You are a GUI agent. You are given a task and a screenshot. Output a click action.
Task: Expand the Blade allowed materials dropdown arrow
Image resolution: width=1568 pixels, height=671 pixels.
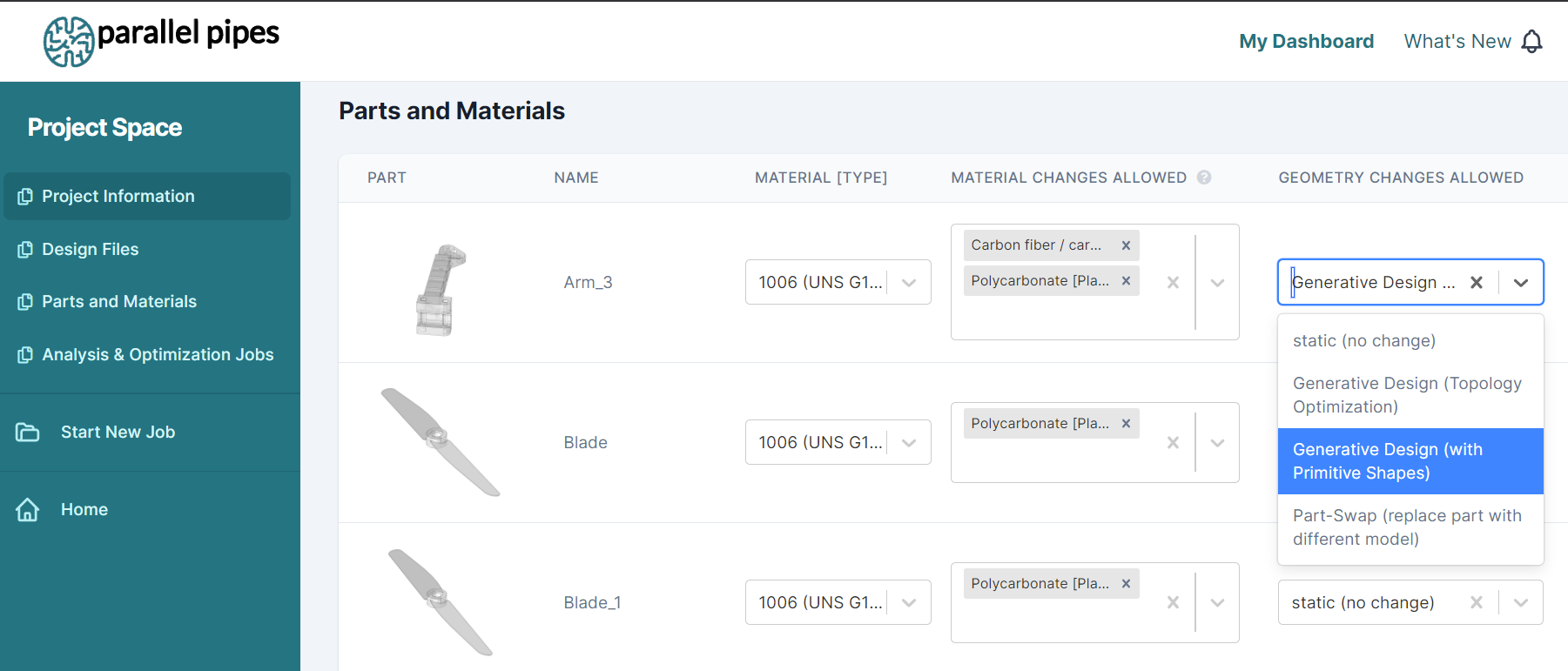pyautogui.click(x=1218, y=442)
